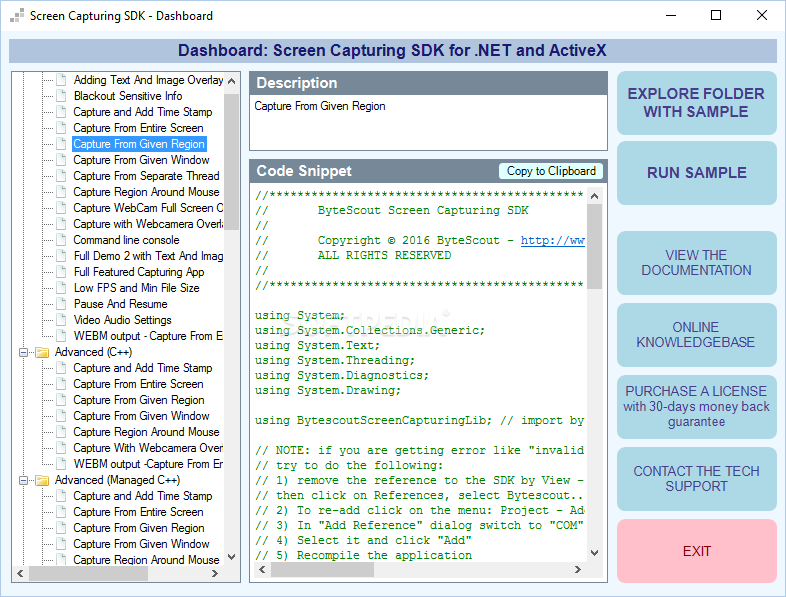Click 'using BytescoutScreenCapturingLib;' code line

click(x=373, y=421)
